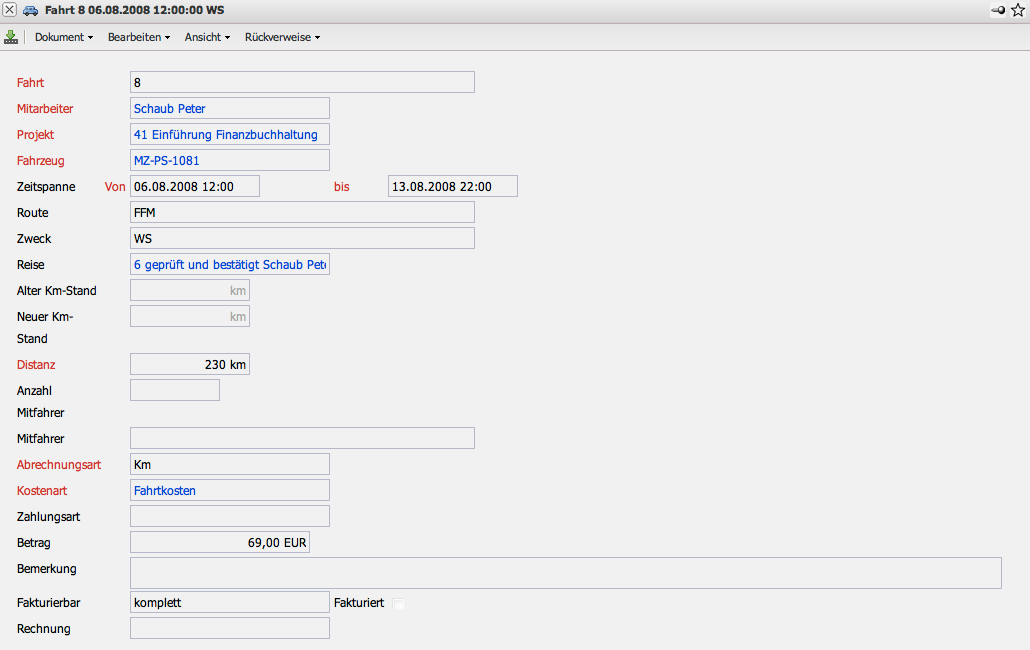The height and width of the screenshot is (650, 1030).
Task: Click the Route field containing FFM
Action: tap(302, 212)
